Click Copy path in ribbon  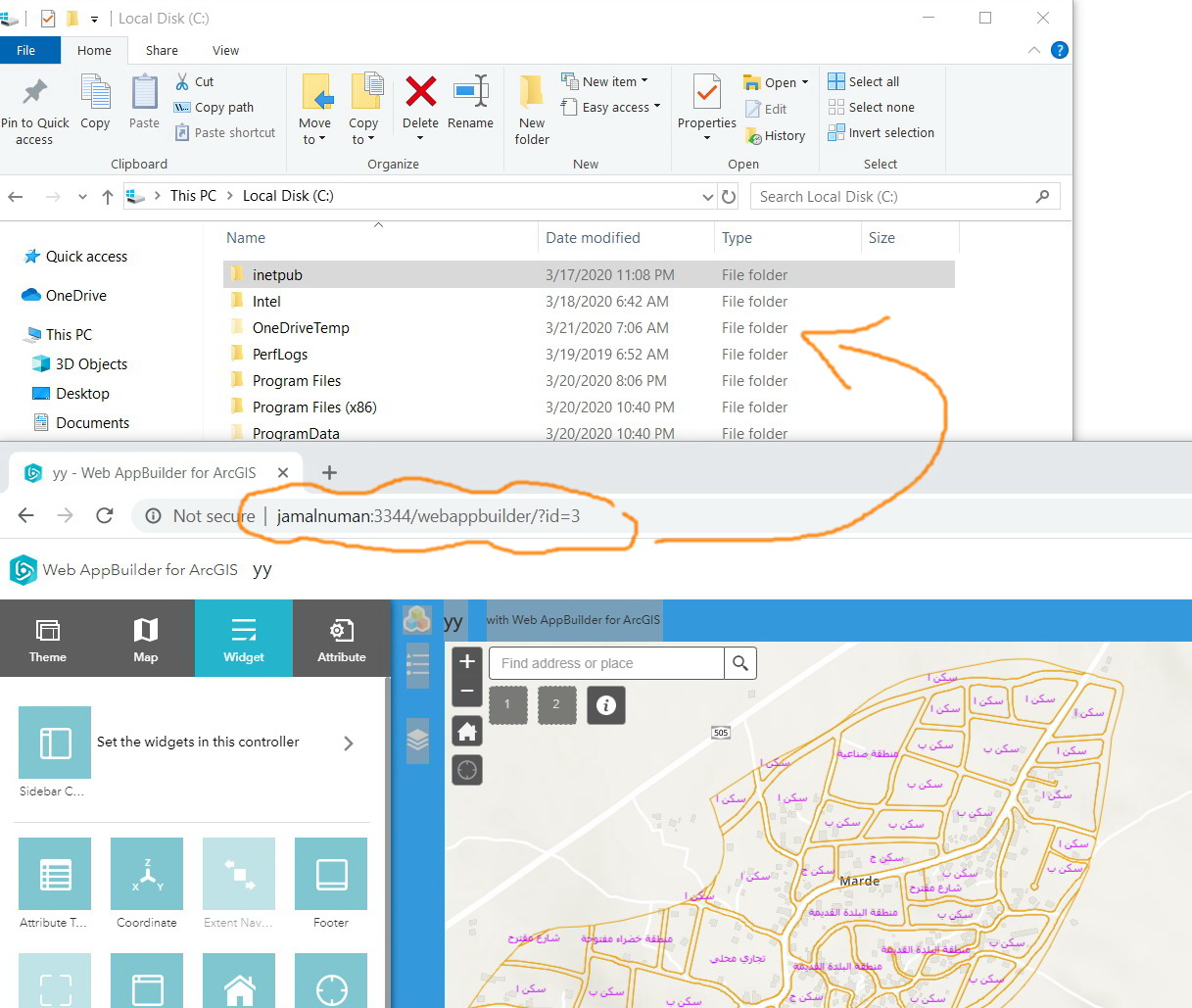pyautogui.click(x=214, y=107)
